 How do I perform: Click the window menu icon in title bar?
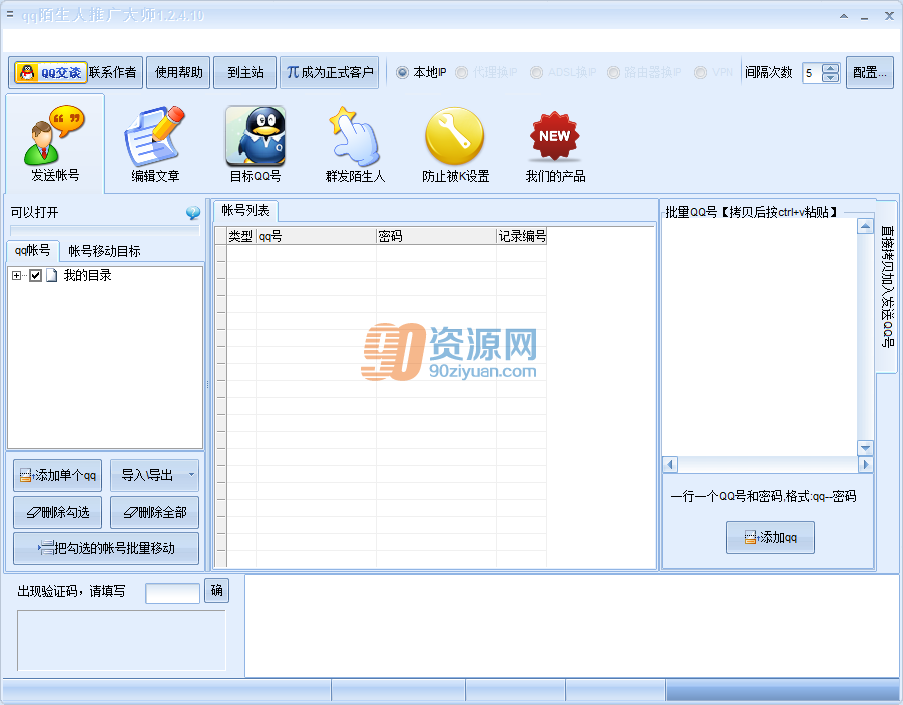10,14
